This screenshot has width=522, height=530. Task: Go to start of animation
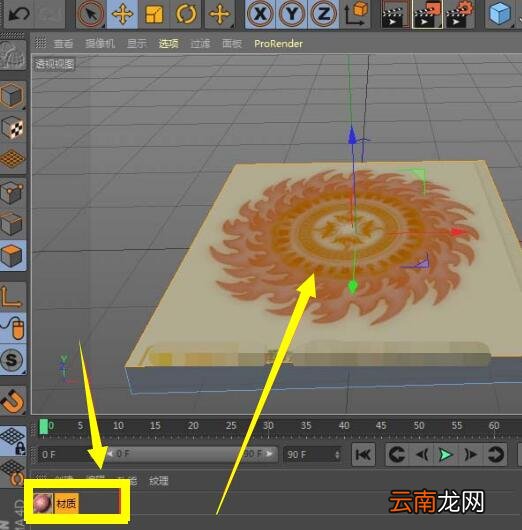(363, 455)
